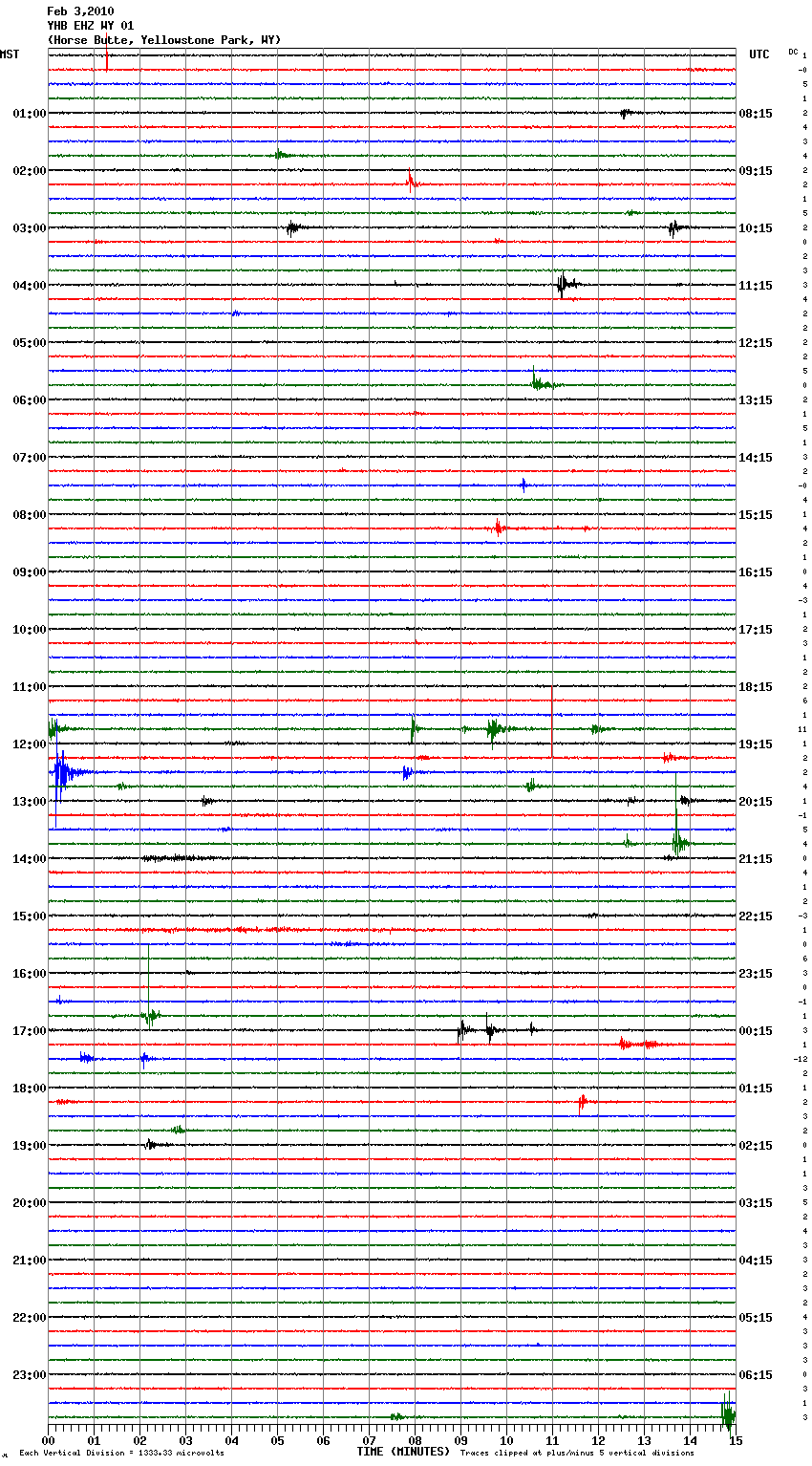The image size is (812, 1466).
Task: Click the '02:15' UTC time label
Action: click(x=756, y=1146)
